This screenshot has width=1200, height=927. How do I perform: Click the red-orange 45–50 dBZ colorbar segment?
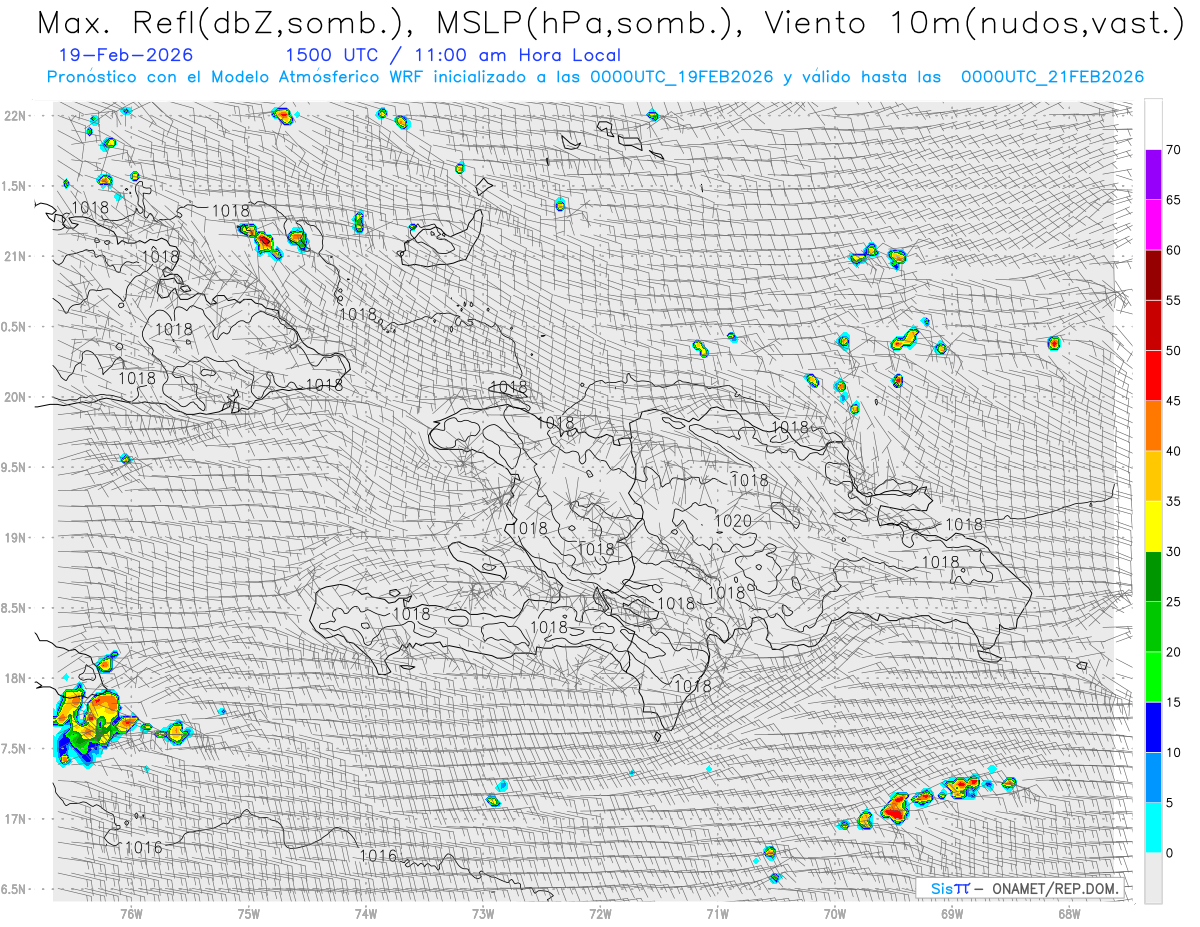point(1153,376)
